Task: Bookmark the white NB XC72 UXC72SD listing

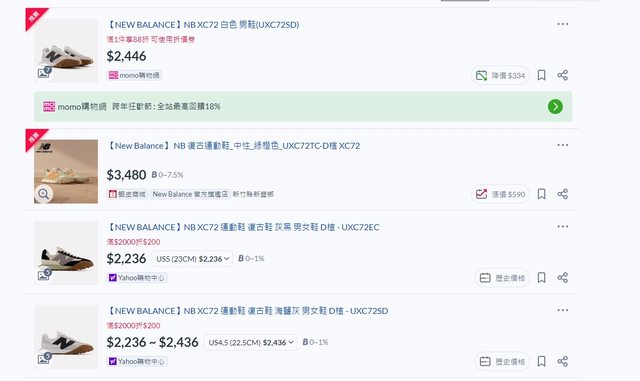Action: (541, 75)
